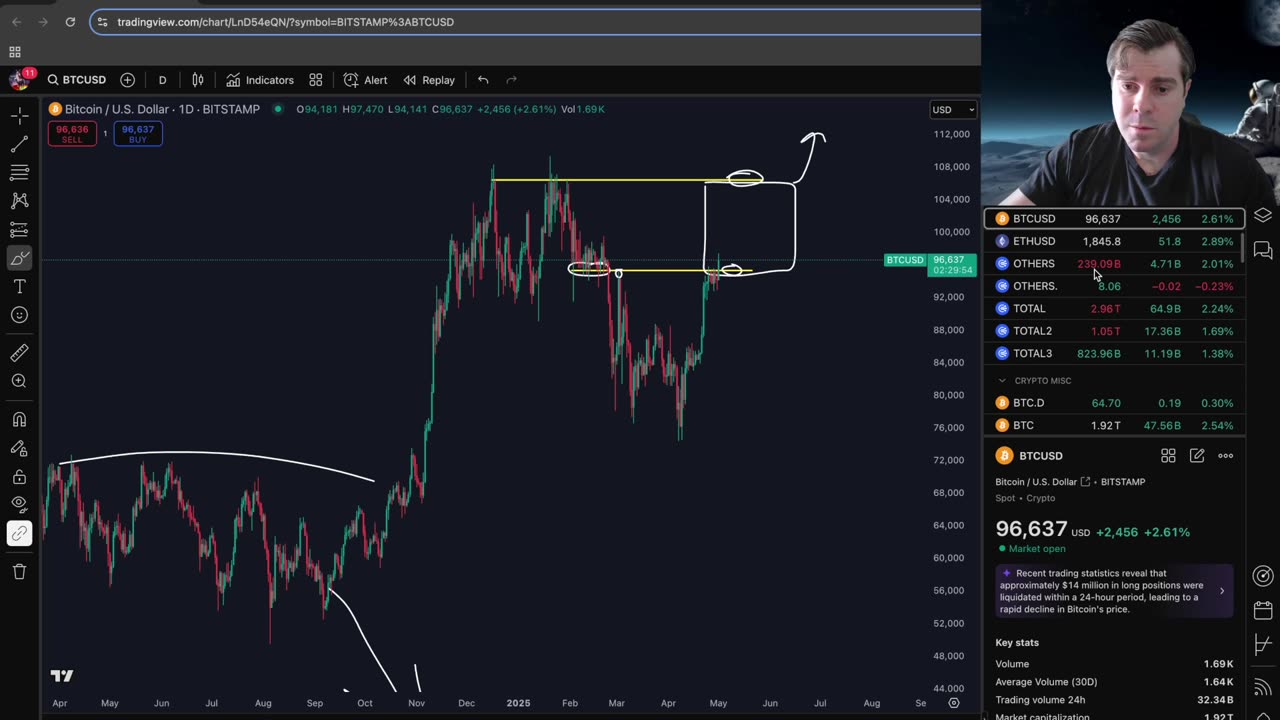This screenshot has width=1280, height=720.
Task: Select BTCUSD row in watchlist
Action: pos(1114,218)
